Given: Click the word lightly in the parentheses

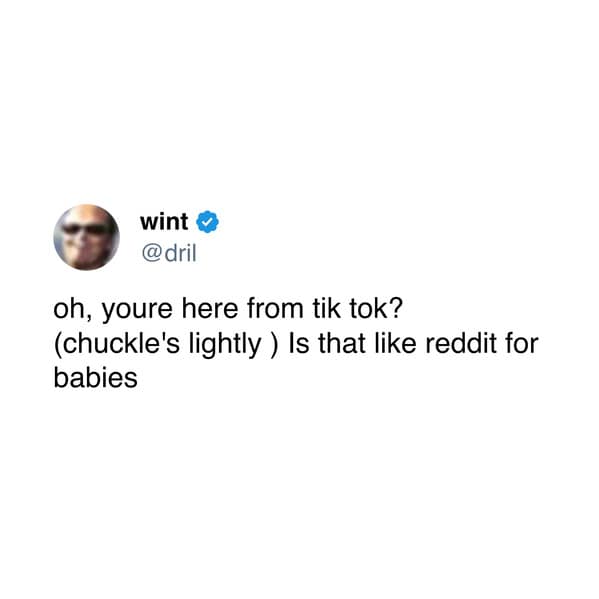Looking at the screenshot, I should click(x=225, y=344).
